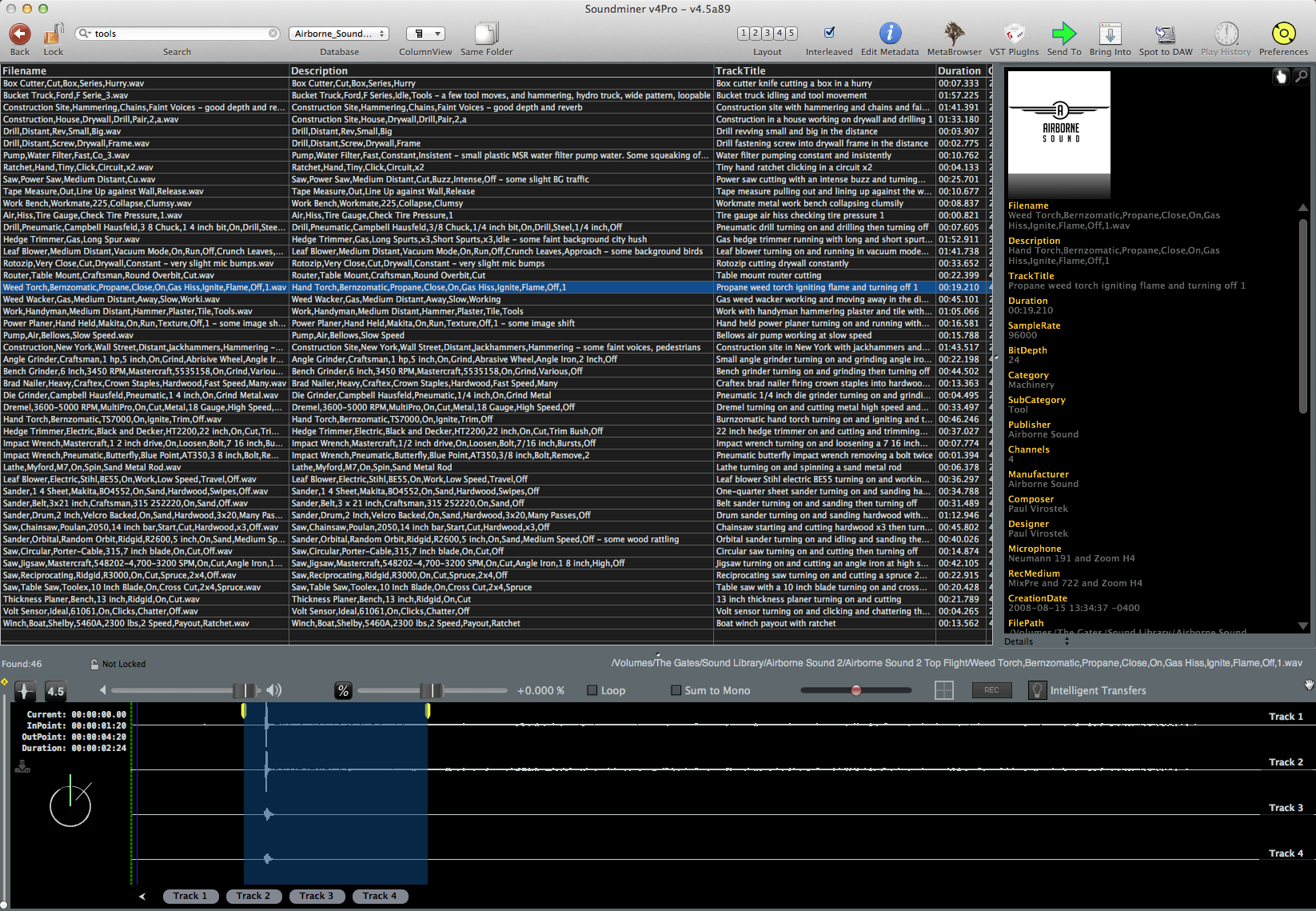Open VST Plugins panel
The image size is (1316, 911).
(x=1014, y=34)
